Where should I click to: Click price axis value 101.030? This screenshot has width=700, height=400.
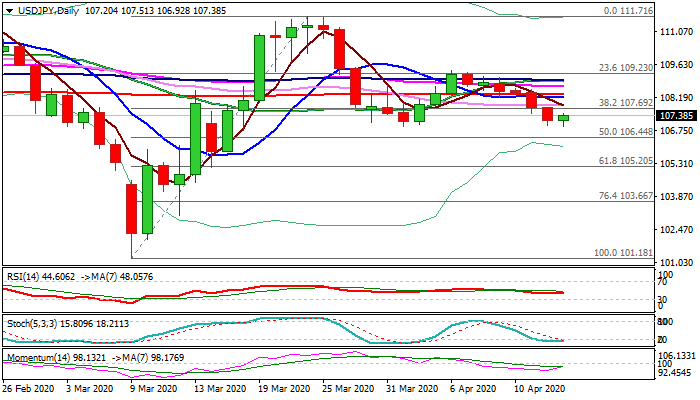point(677,262)
